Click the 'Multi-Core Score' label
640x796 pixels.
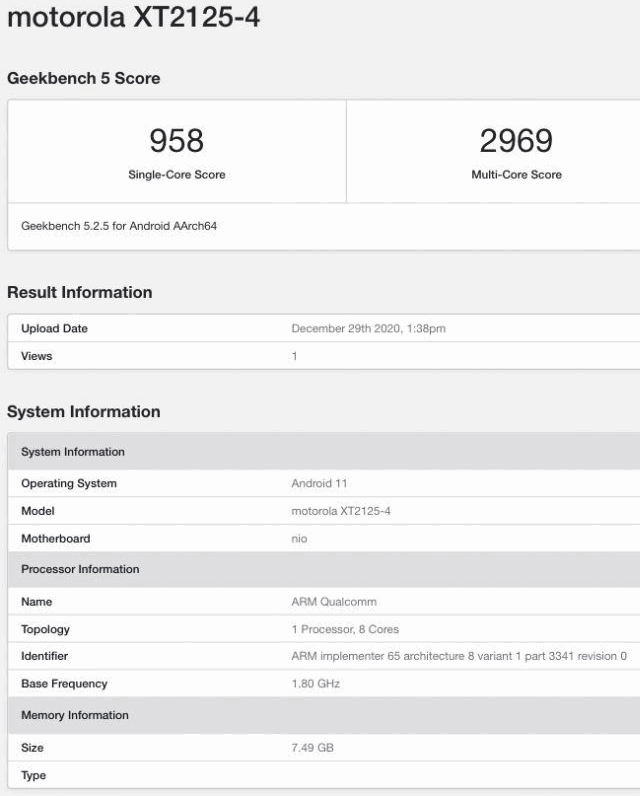[x=516, y=175]
